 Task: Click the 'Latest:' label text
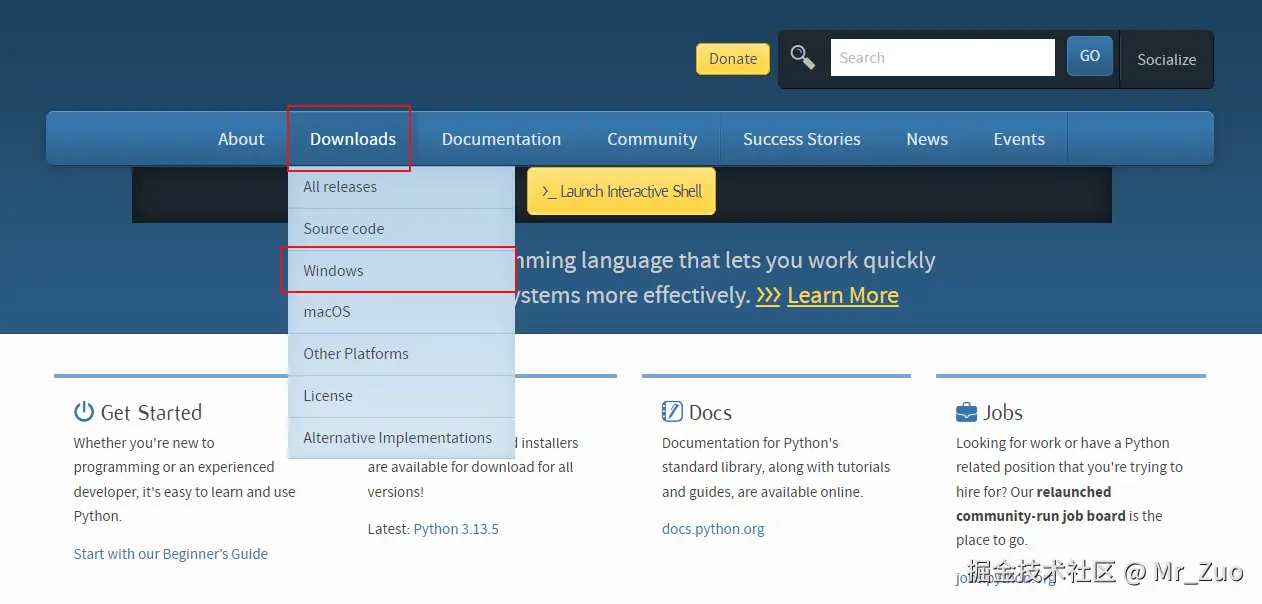coord(389,529)
